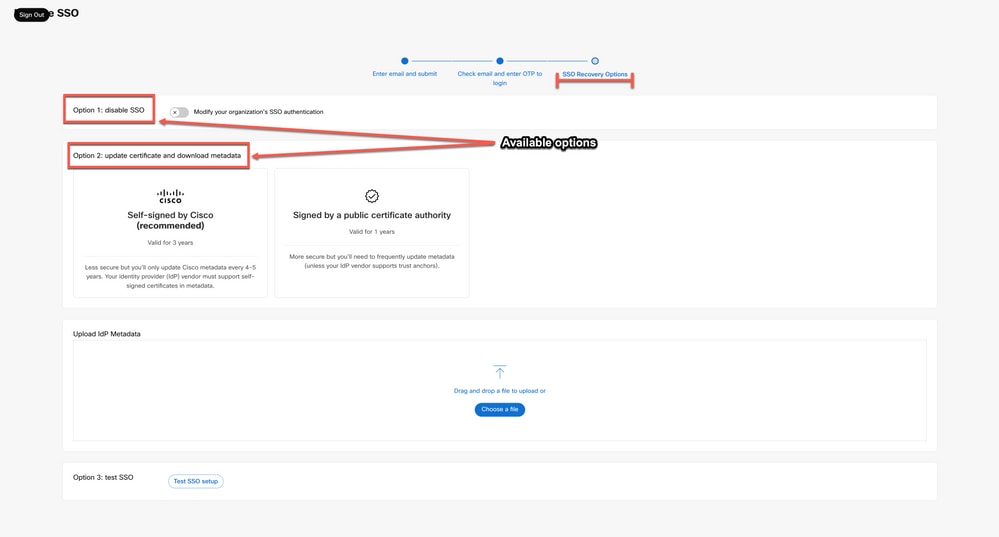The width and height of the screenshot is (999, 537).
Task: Click the upload arrow icon
Action: [500, 371]
